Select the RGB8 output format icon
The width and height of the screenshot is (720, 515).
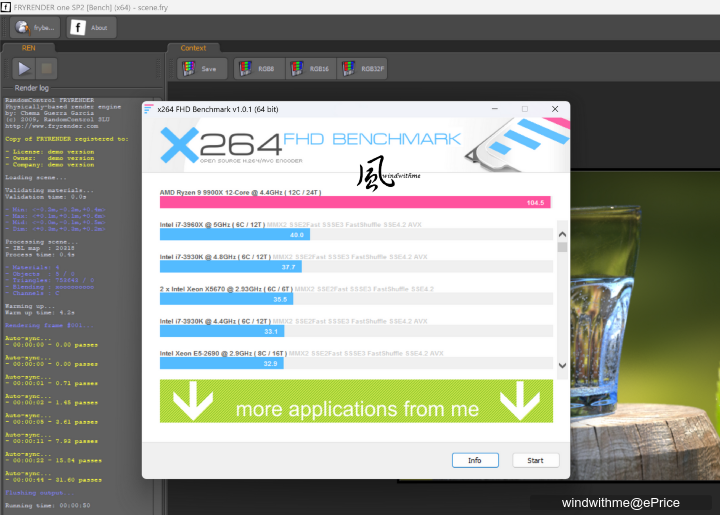(x=258, y=69)
